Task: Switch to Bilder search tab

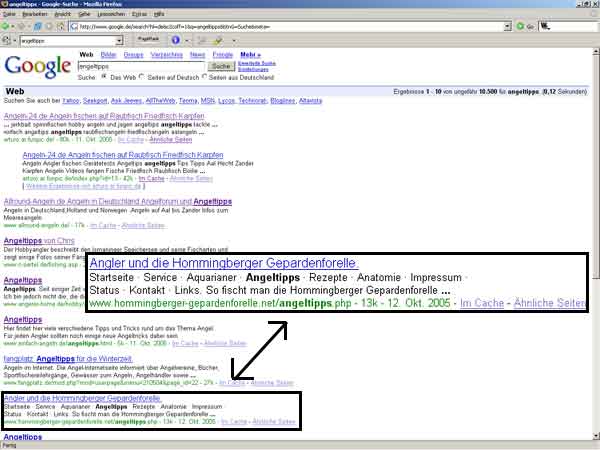Action: pyautogui.click(x=108, y=55)
